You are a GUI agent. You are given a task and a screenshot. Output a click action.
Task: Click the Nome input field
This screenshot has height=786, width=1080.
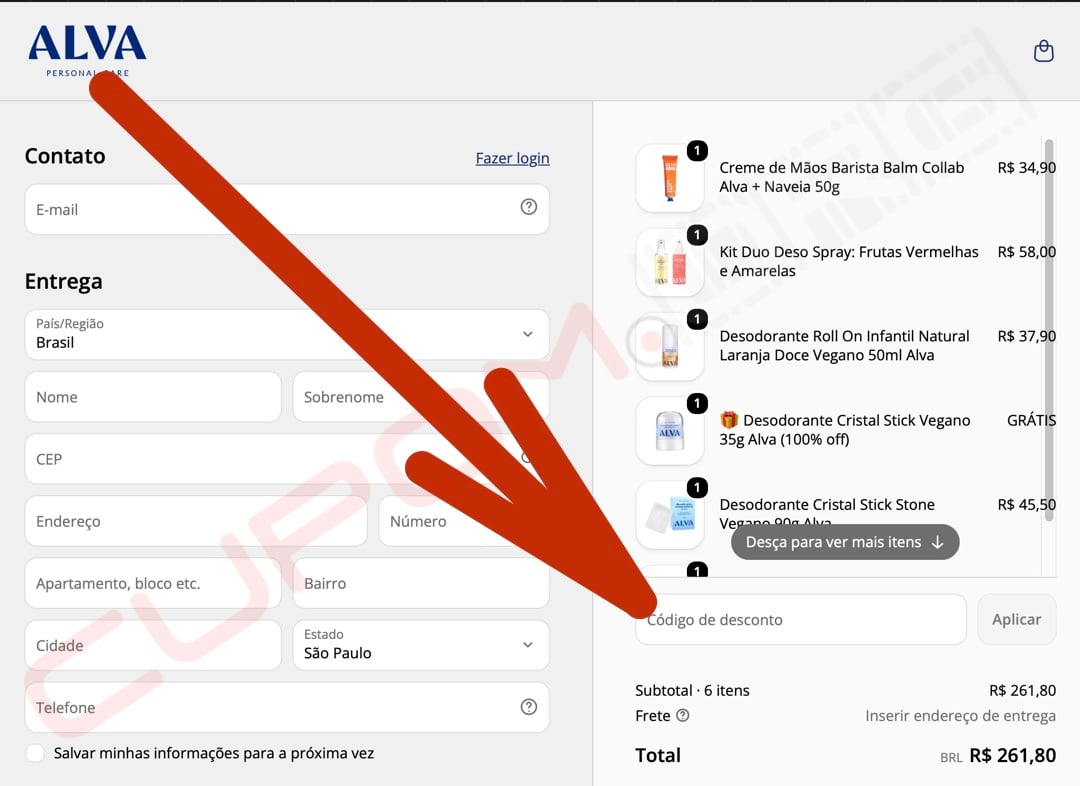(x=153, y=397)
